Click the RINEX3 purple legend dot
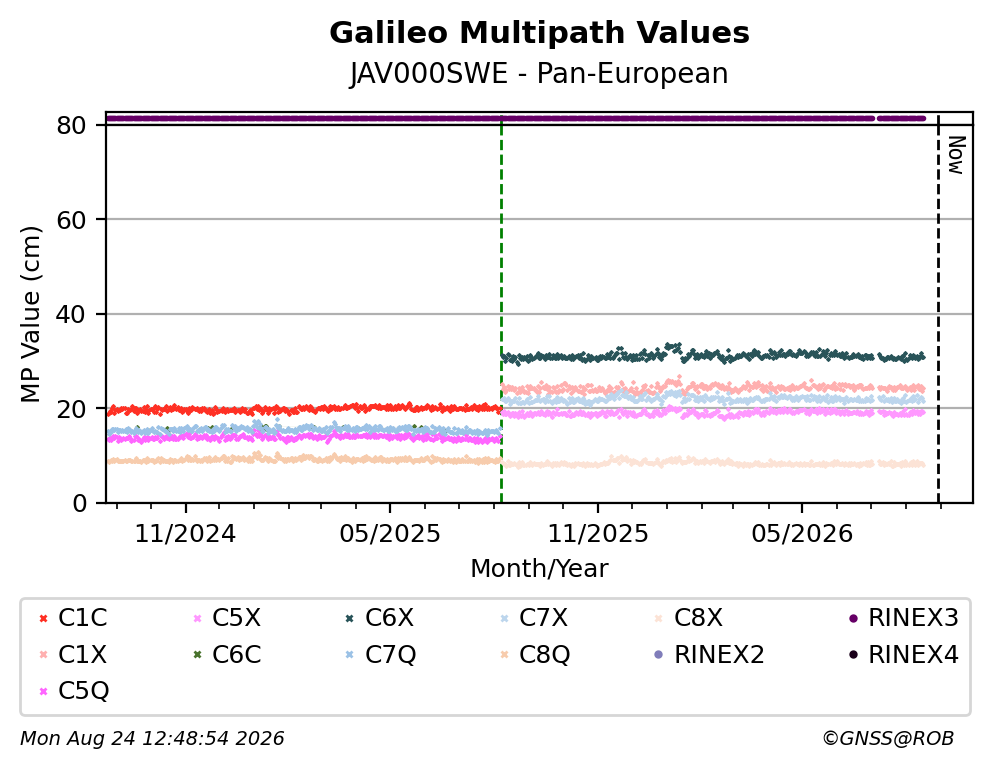The height and width of the screenshot is (769, 993). [853, 618]
